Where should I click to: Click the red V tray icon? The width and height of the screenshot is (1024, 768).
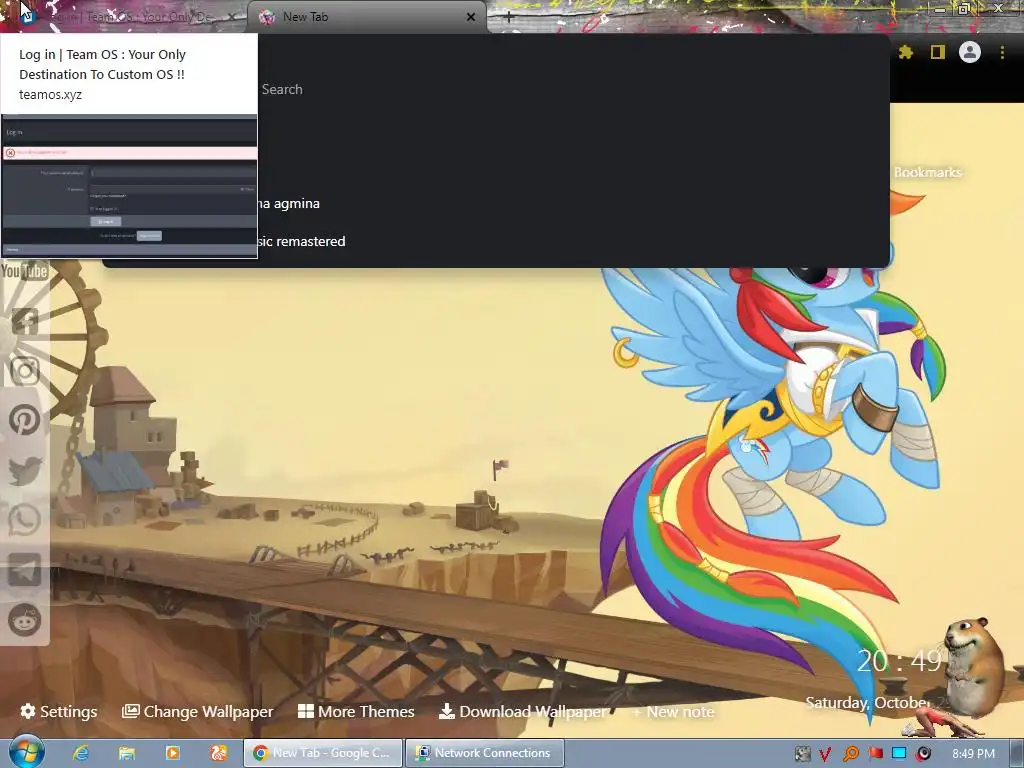pyautogui.click(x=825, y=754)
